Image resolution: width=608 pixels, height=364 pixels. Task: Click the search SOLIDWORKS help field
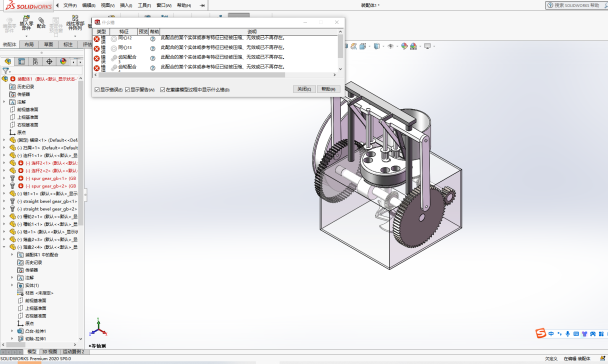(576, 5)
